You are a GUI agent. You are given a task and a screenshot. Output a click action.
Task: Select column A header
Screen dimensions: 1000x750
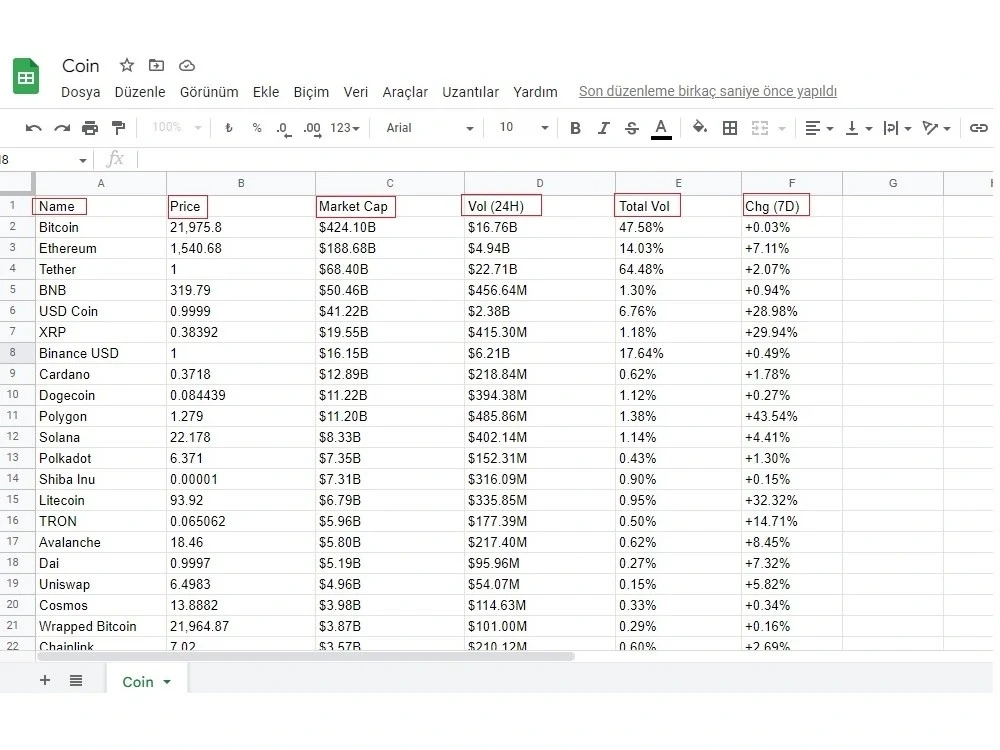101,183
